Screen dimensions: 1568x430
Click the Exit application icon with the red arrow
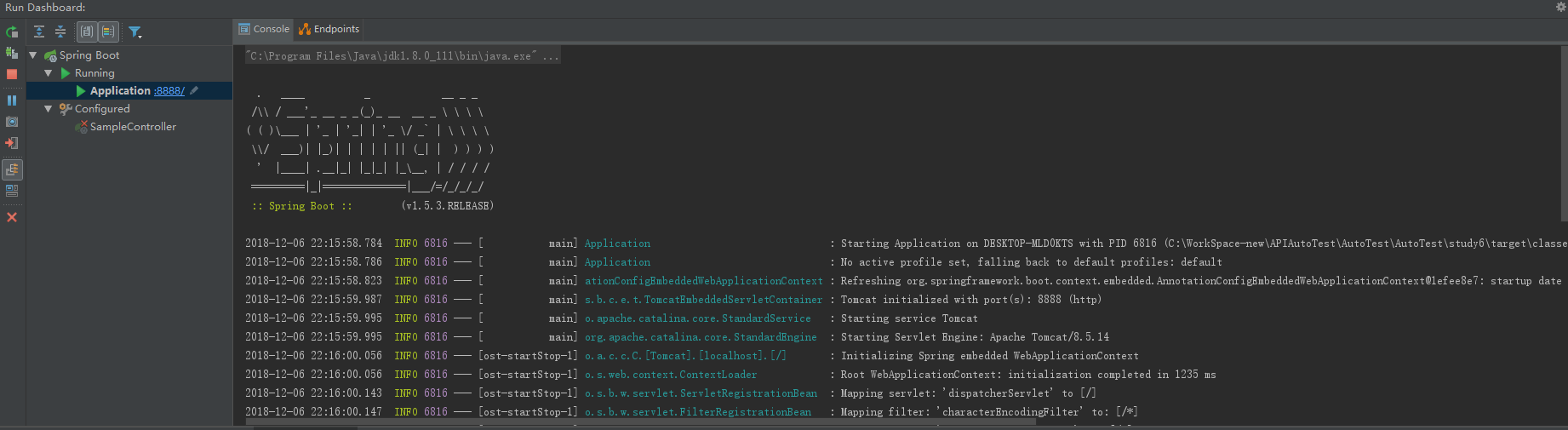point(12,143)
